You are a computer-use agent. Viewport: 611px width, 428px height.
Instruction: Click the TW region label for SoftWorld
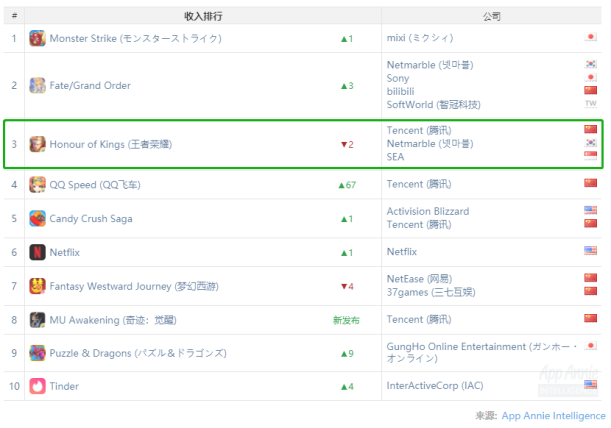[590, 104]
